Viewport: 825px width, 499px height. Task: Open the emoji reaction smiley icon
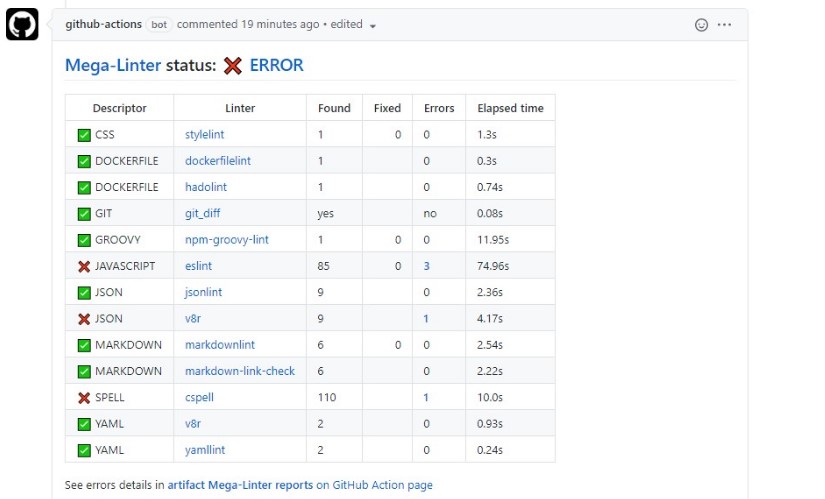pyautogui.click(x=701, y=24)
